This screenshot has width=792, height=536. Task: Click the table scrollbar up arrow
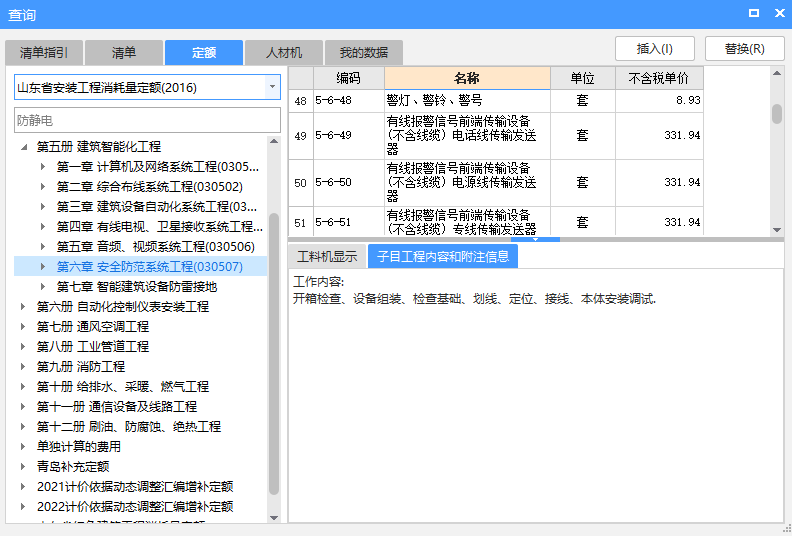pos(777,74)
